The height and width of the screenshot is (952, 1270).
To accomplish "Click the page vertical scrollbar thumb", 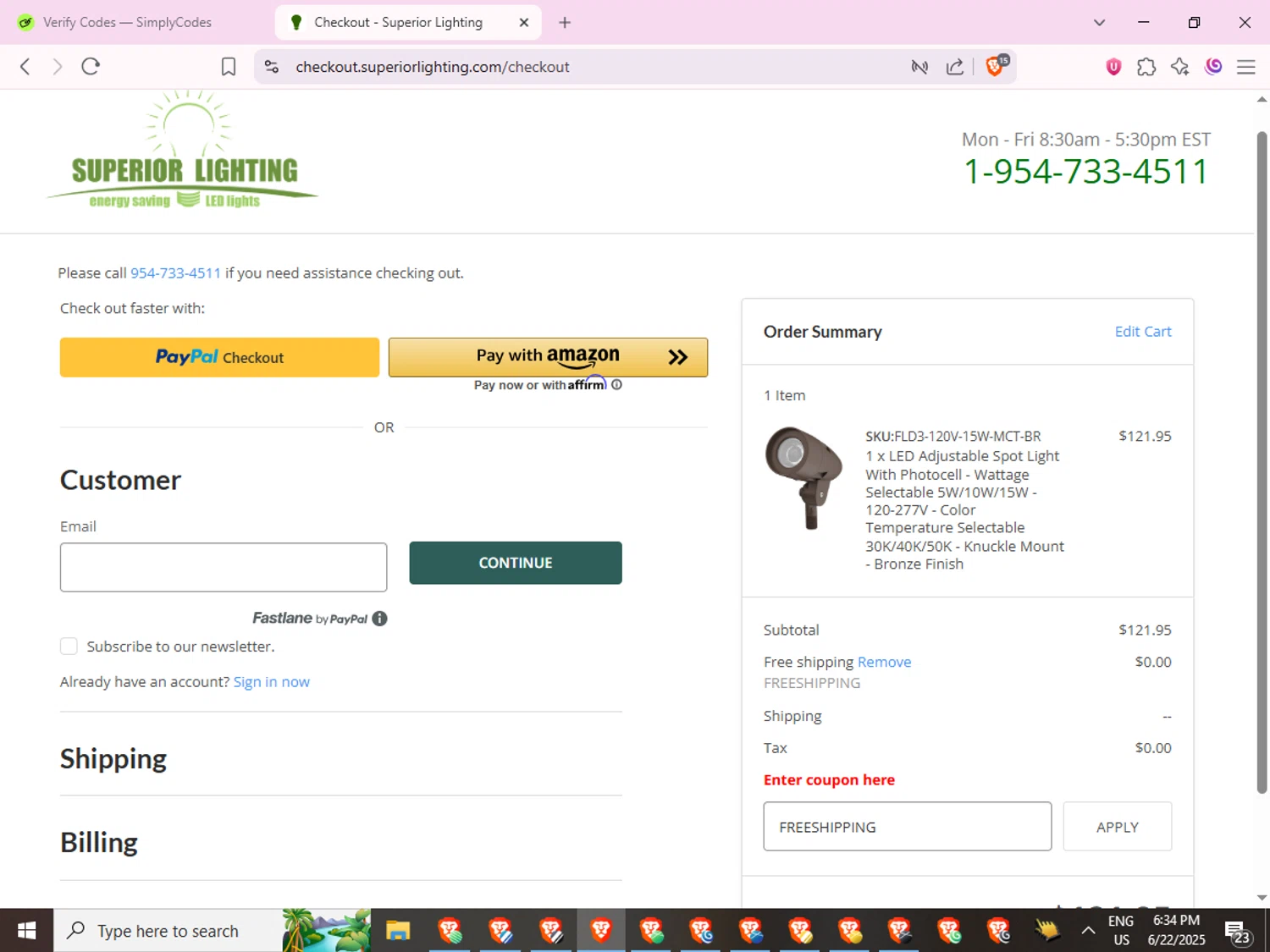I will [x=1262, y=462].
